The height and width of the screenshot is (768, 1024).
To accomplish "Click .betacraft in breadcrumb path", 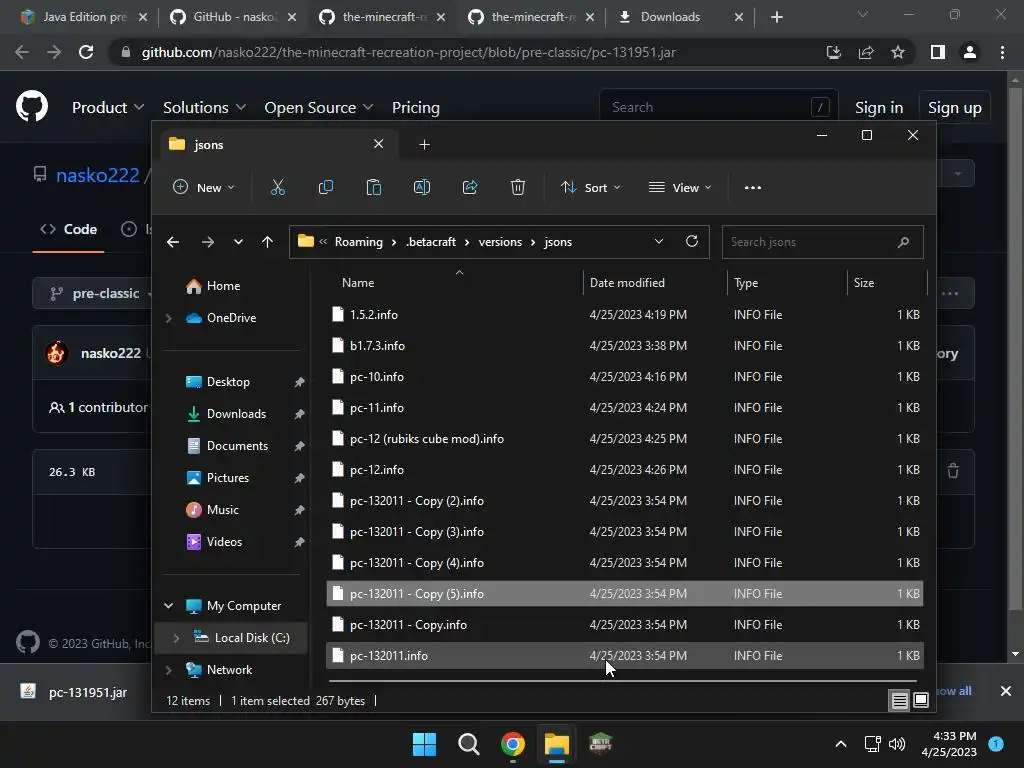I will (431, 242).
